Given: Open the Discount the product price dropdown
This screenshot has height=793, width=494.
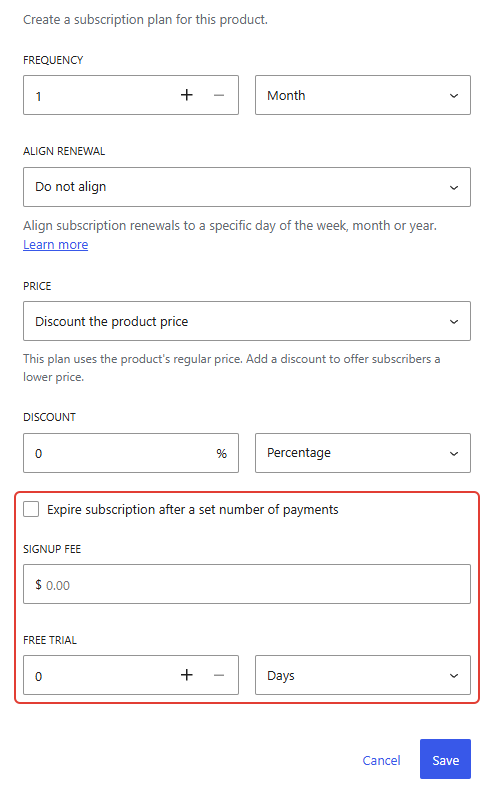Looking at the screenshot, I should pyautogui.click(x=247, y=321).
